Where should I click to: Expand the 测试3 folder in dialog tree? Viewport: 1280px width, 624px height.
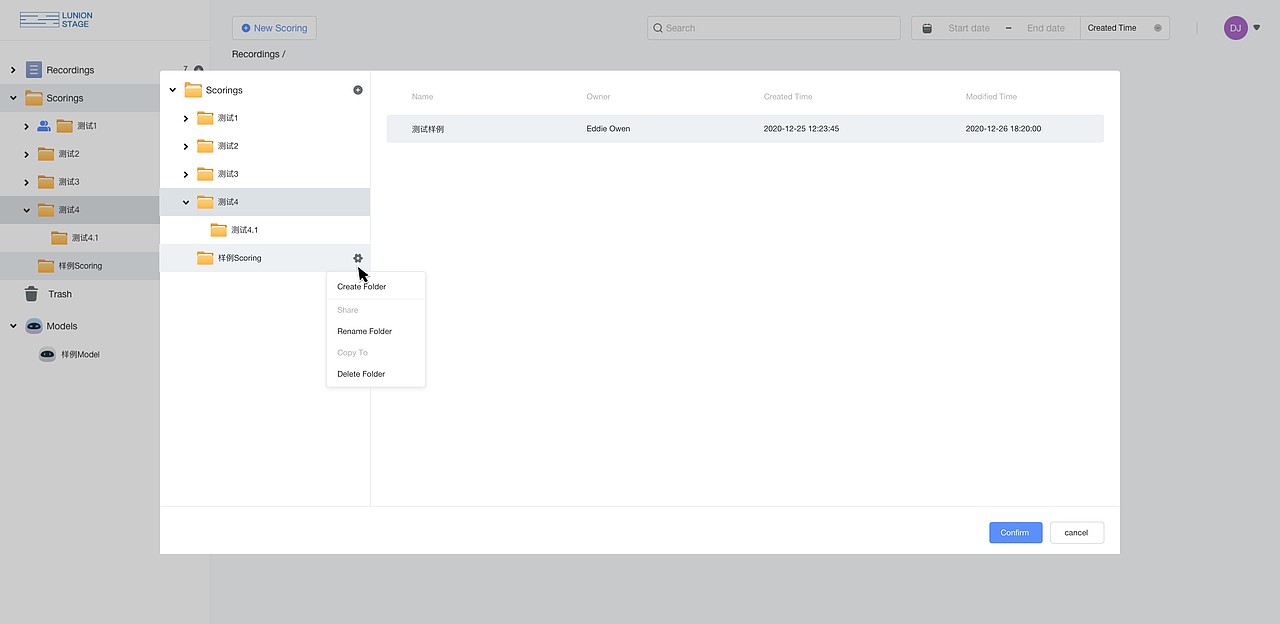pos(185,174)
